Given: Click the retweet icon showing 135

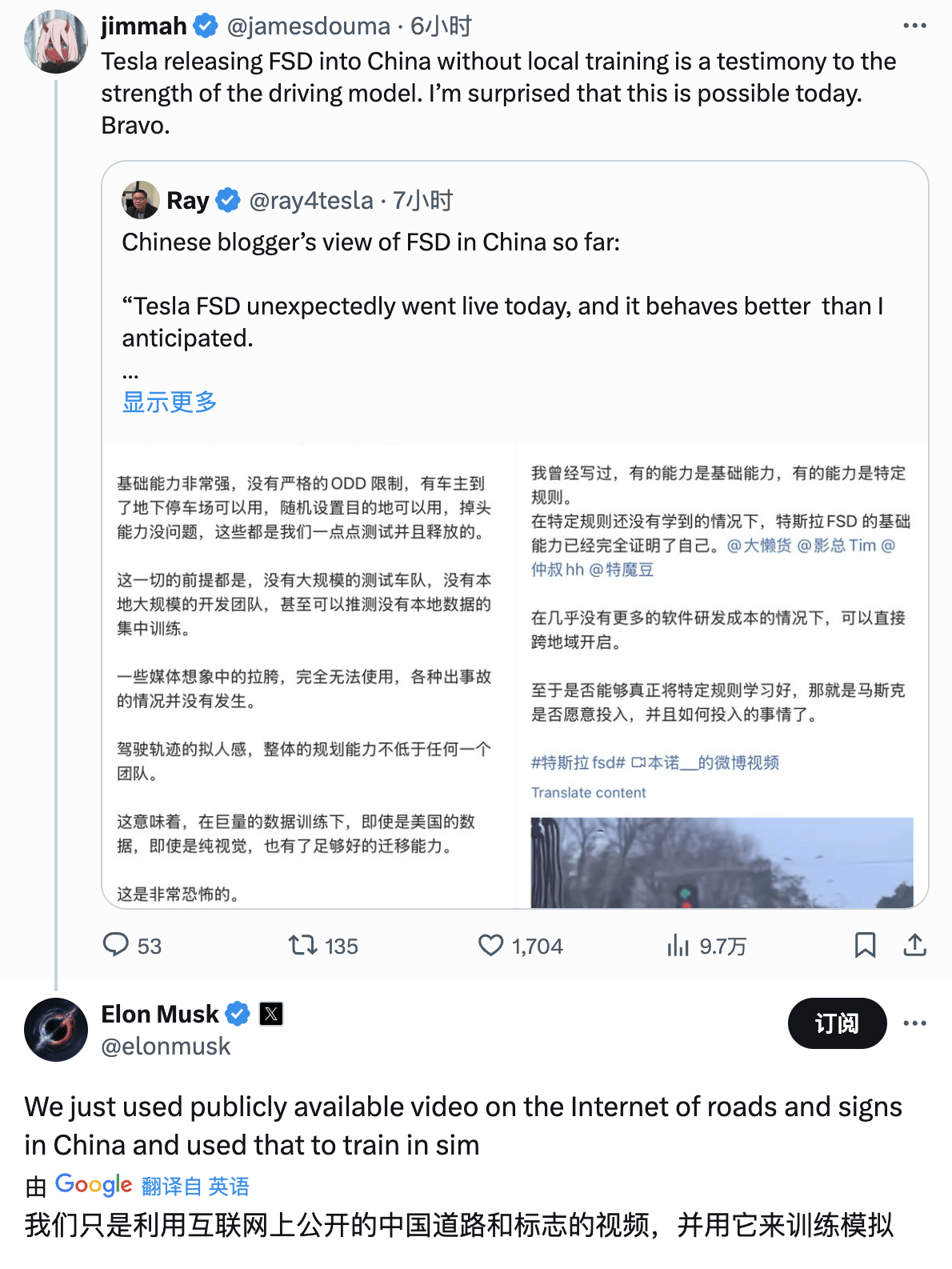Looking at the screenshot, I should (x=303, y=946).
